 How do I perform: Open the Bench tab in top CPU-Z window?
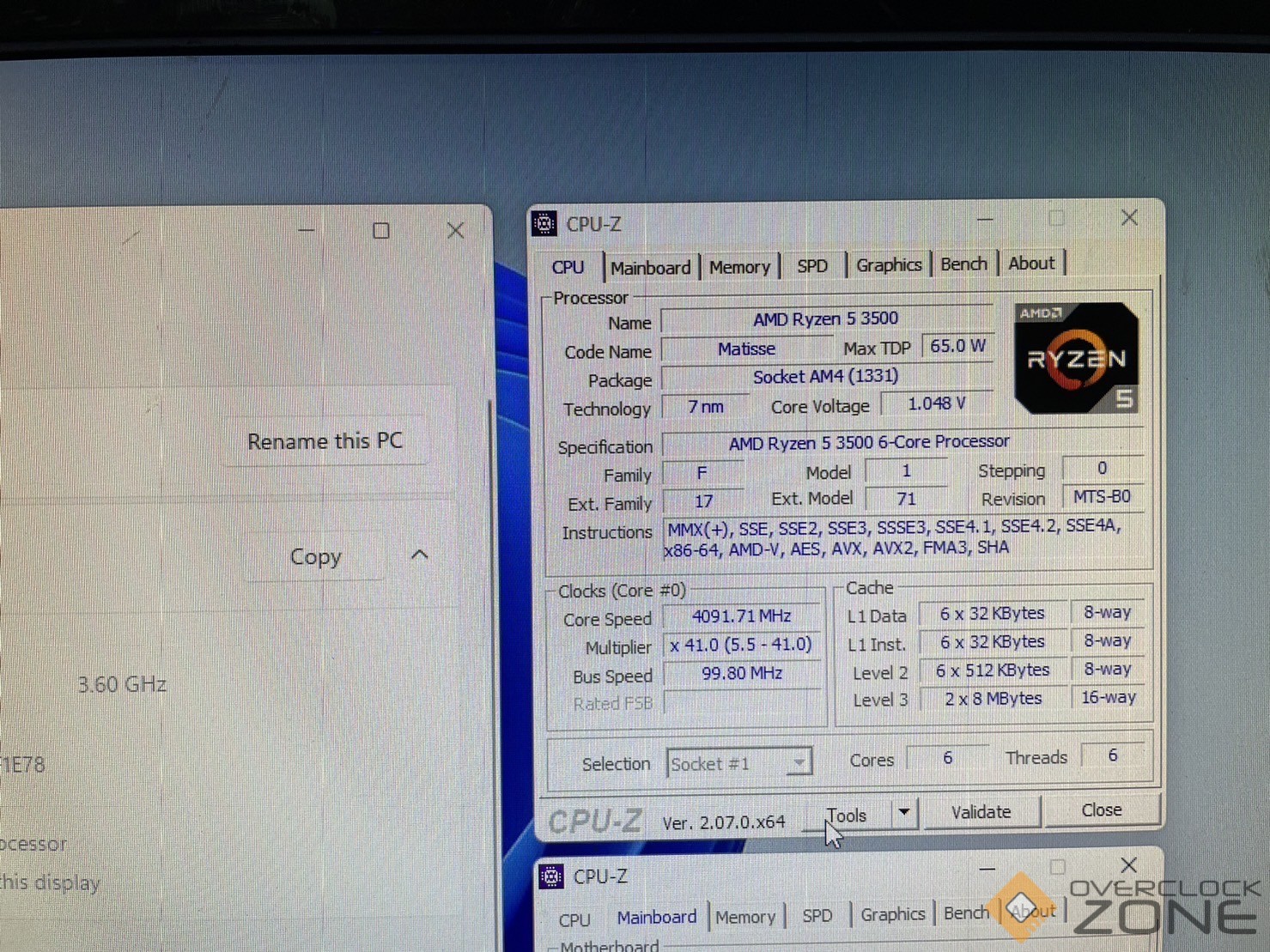(x=963, y=264)
